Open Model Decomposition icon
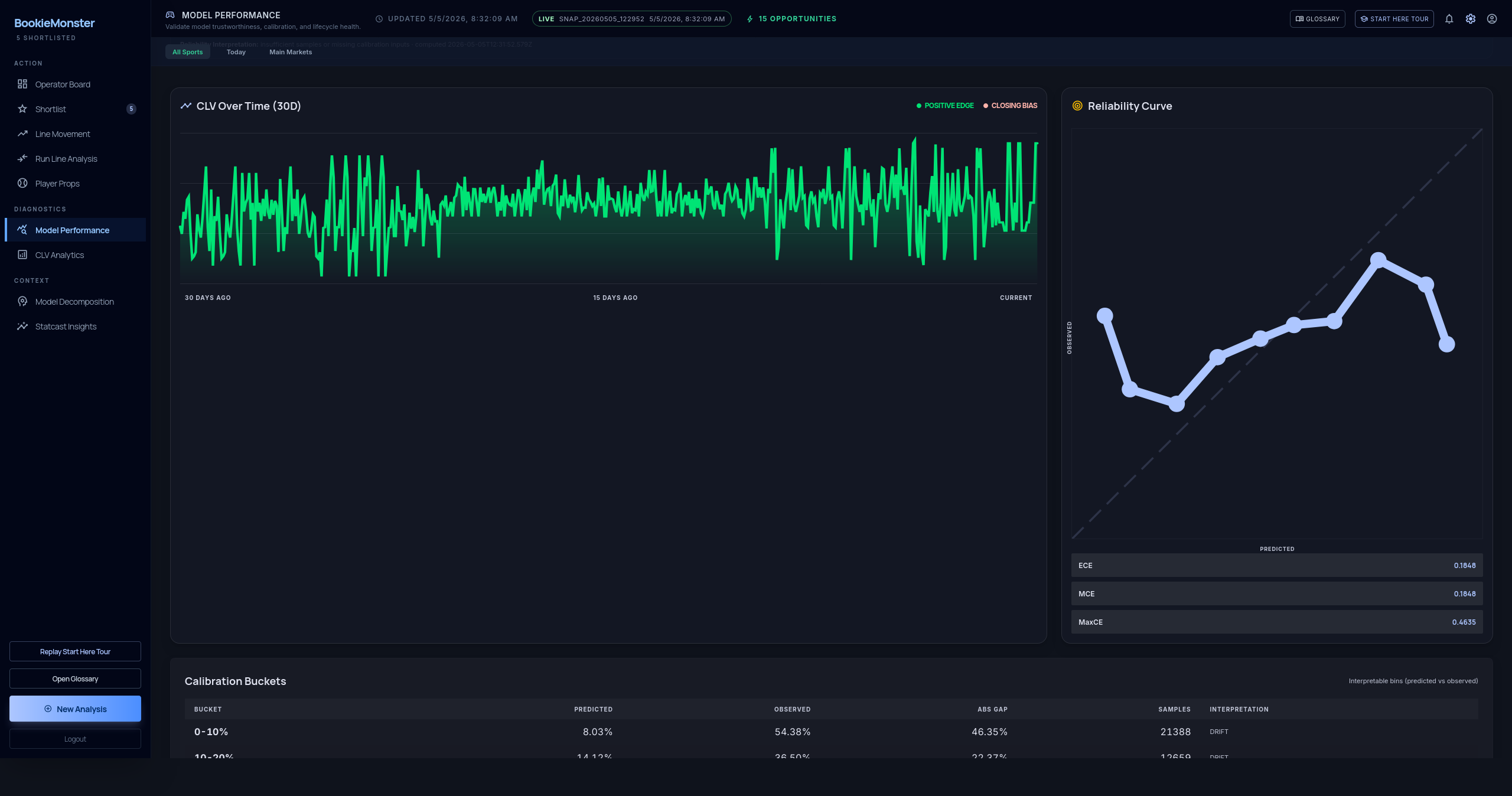The image size is (1512, 796). 22,301
